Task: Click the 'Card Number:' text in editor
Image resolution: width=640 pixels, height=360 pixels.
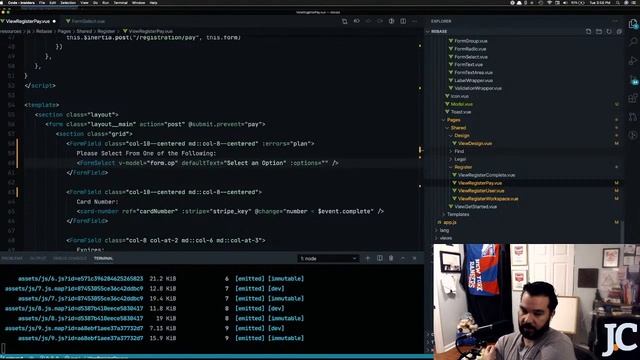Action: [x=97, y=202]
